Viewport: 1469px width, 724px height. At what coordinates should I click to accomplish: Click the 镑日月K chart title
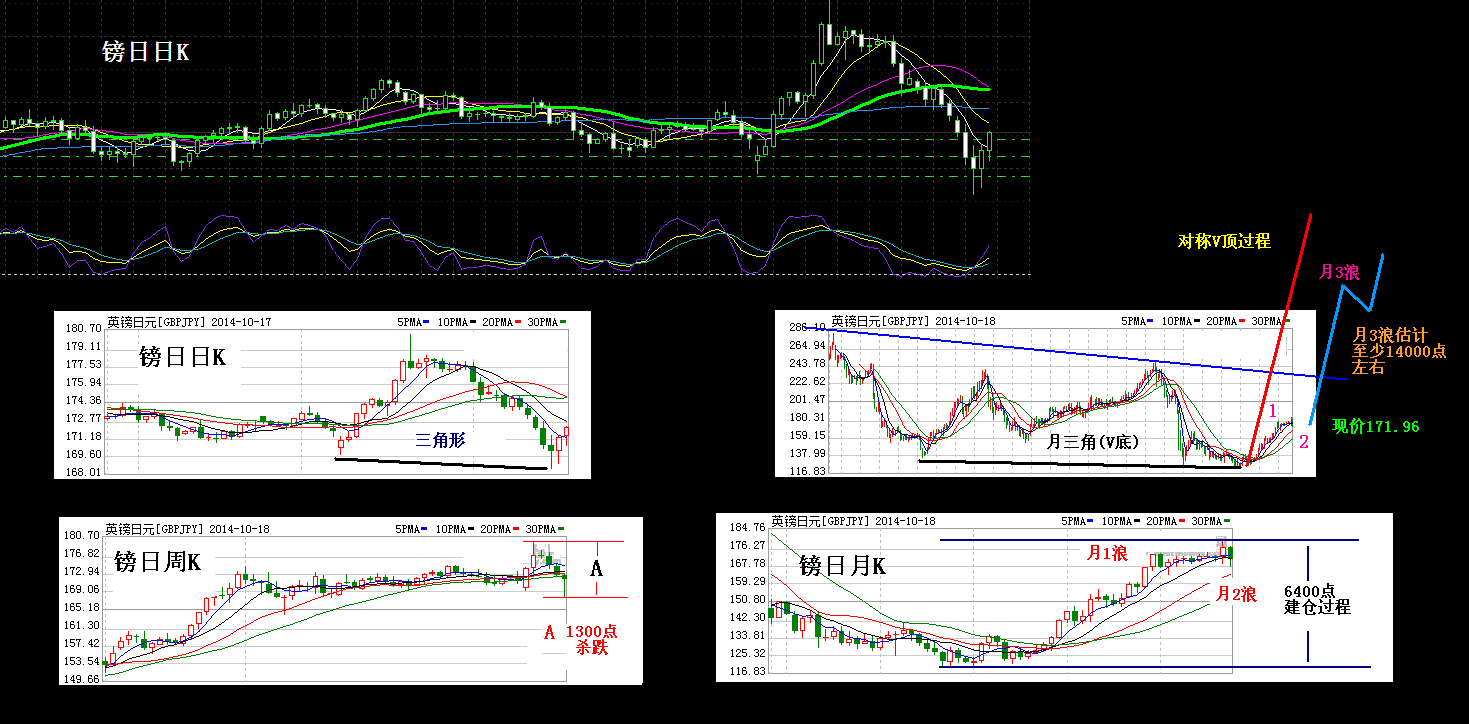(842, 567)
